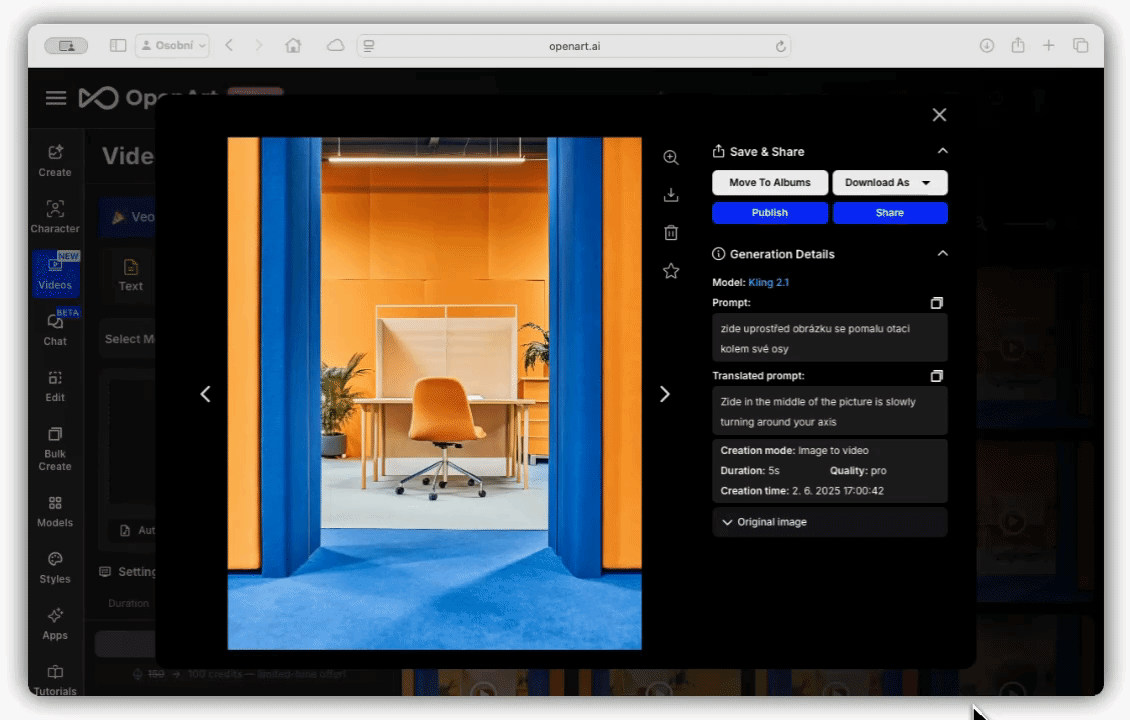Screen dimensions: 1130x720
Task: Open the browser home page
Action: 293,45
